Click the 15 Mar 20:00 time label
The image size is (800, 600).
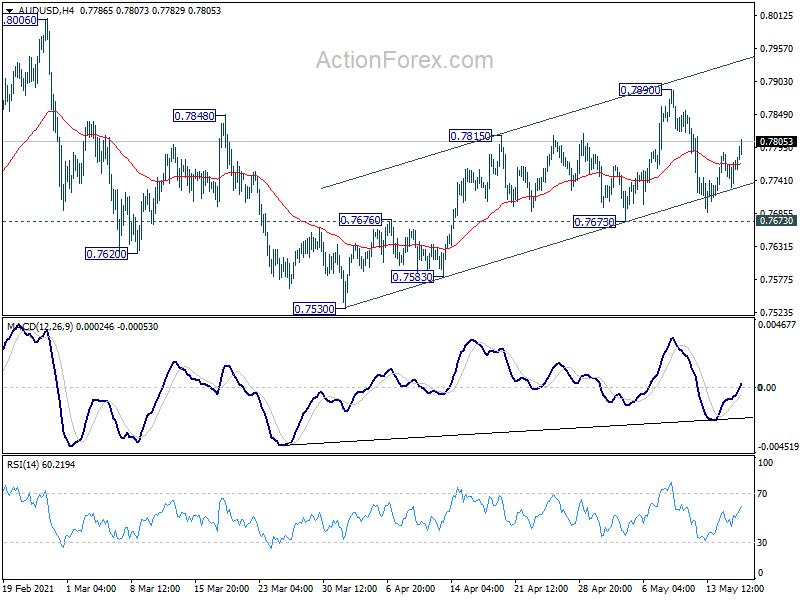click(x=221, y=589)
